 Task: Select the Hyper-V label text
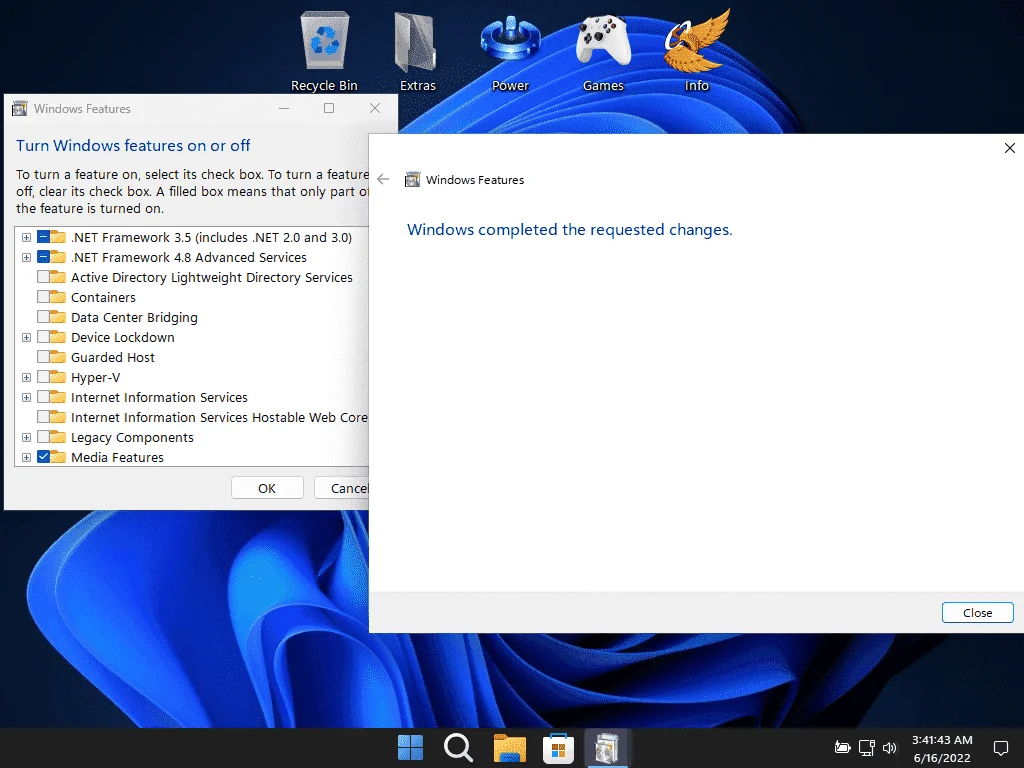95,377
